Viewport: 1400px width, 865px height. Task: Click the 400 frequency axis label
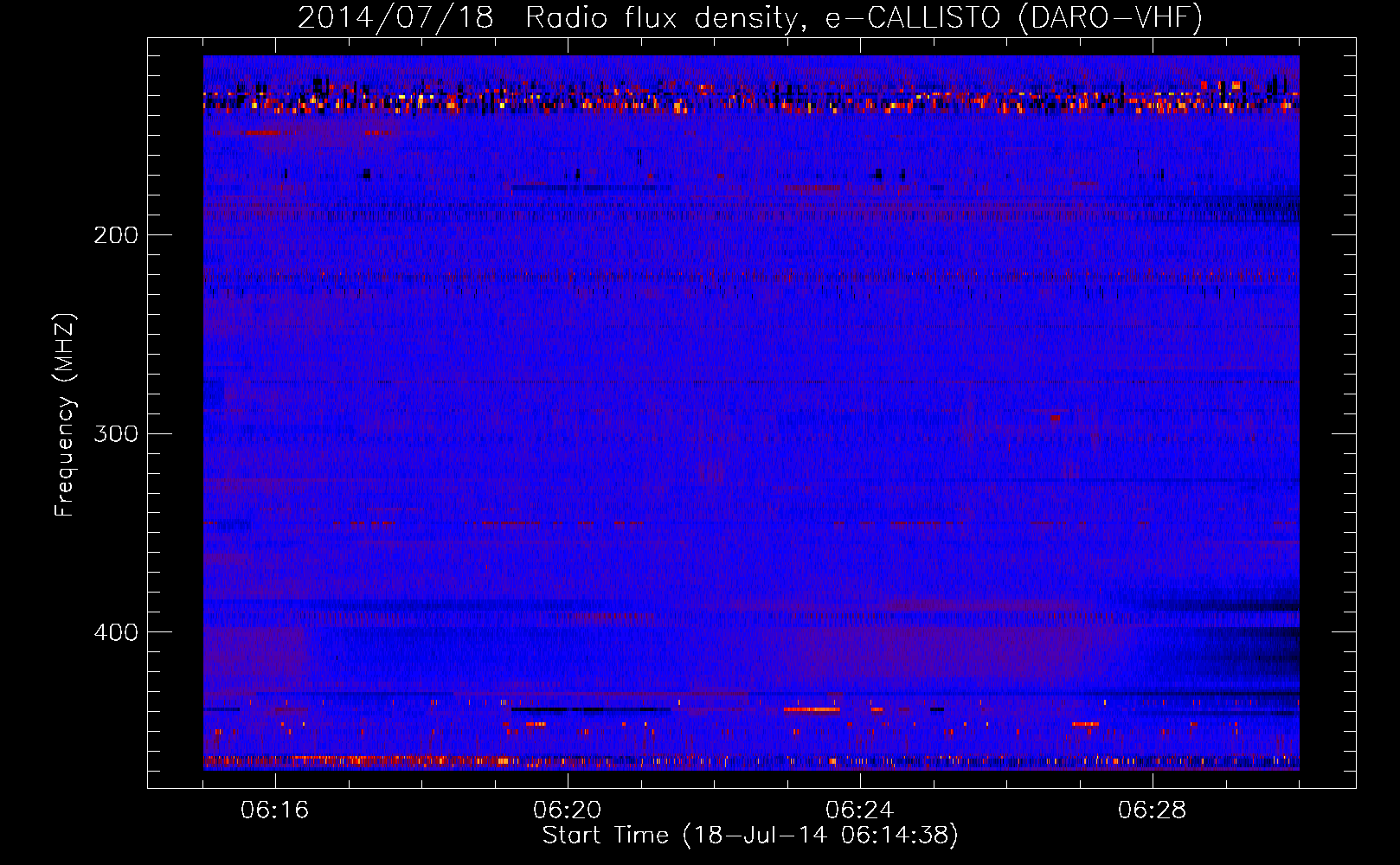coord(116,632)
